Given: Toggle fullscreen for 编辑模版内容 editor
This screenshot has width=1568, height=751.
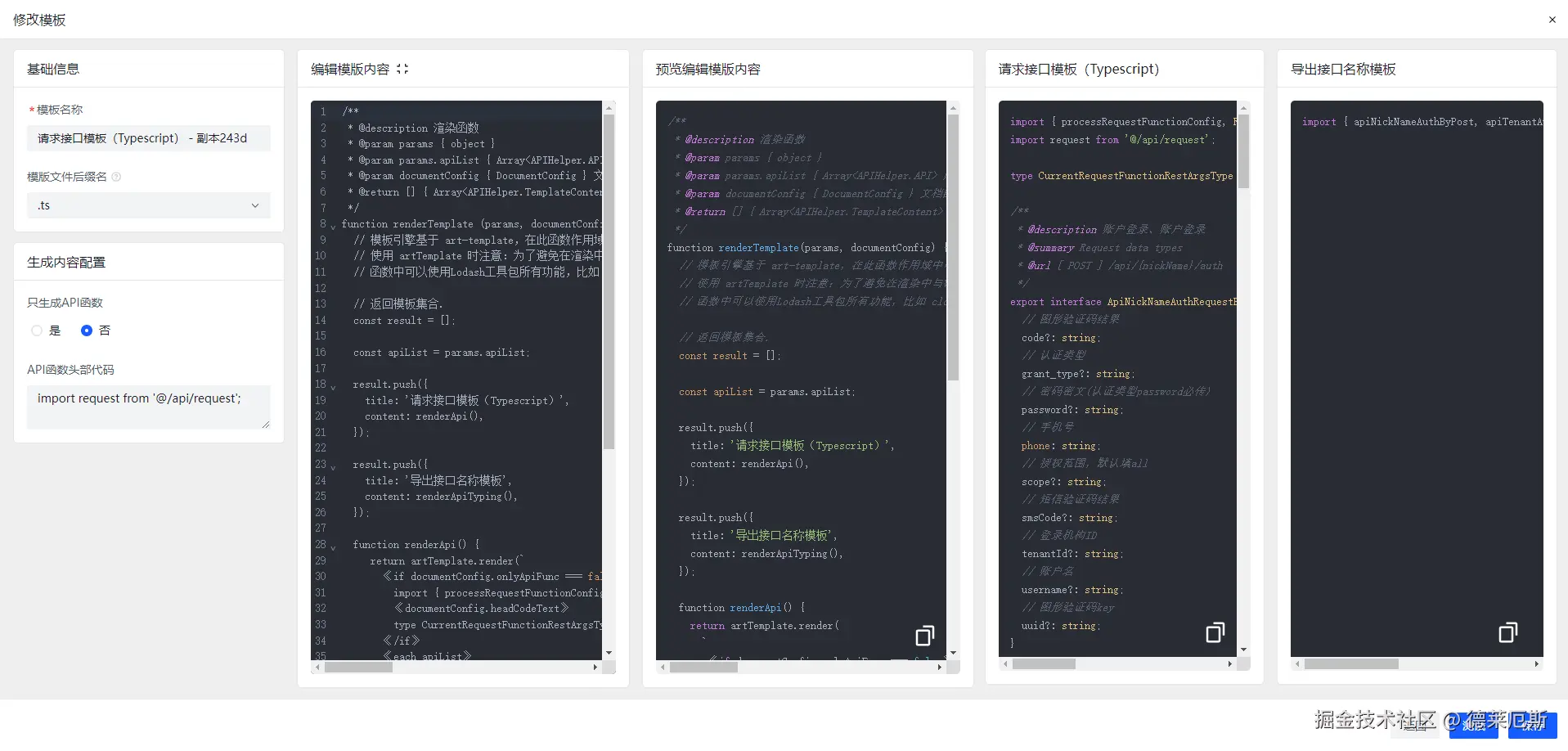Looking at the screenshot, I should click(402, 70).
